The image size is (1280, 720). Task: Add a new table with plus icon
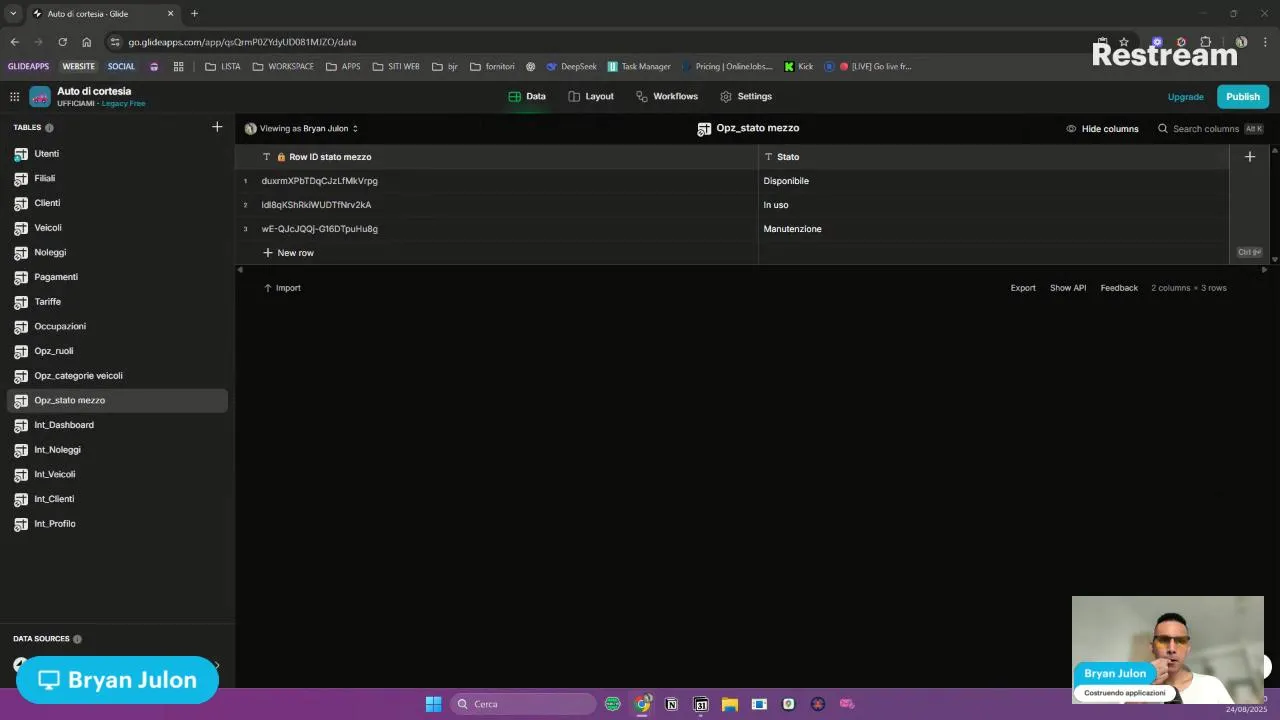pyautogui.click(x=217, y=127)
